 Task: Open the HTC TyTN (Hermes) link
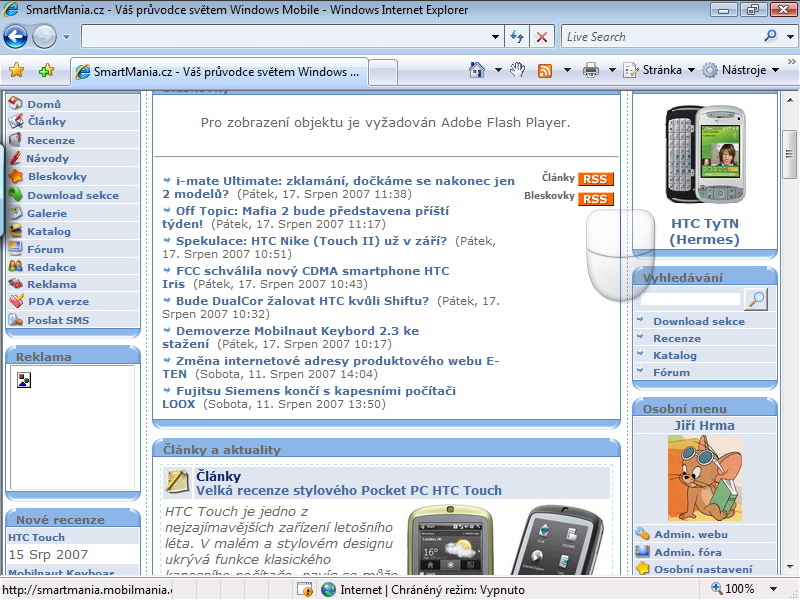point(705,232)
